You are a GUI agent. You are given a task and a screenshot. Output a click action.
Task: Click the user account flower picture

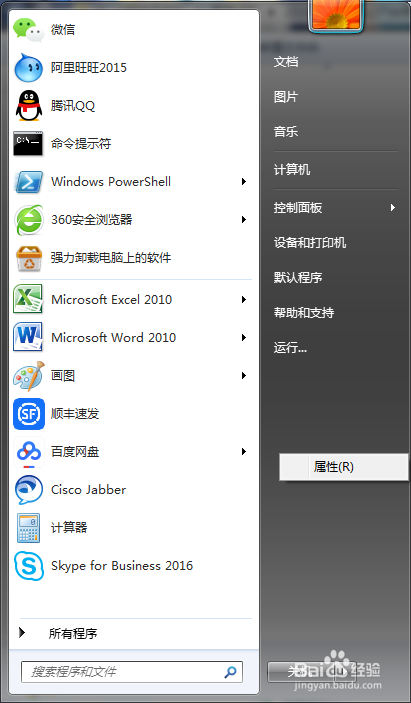coord(336,14)
